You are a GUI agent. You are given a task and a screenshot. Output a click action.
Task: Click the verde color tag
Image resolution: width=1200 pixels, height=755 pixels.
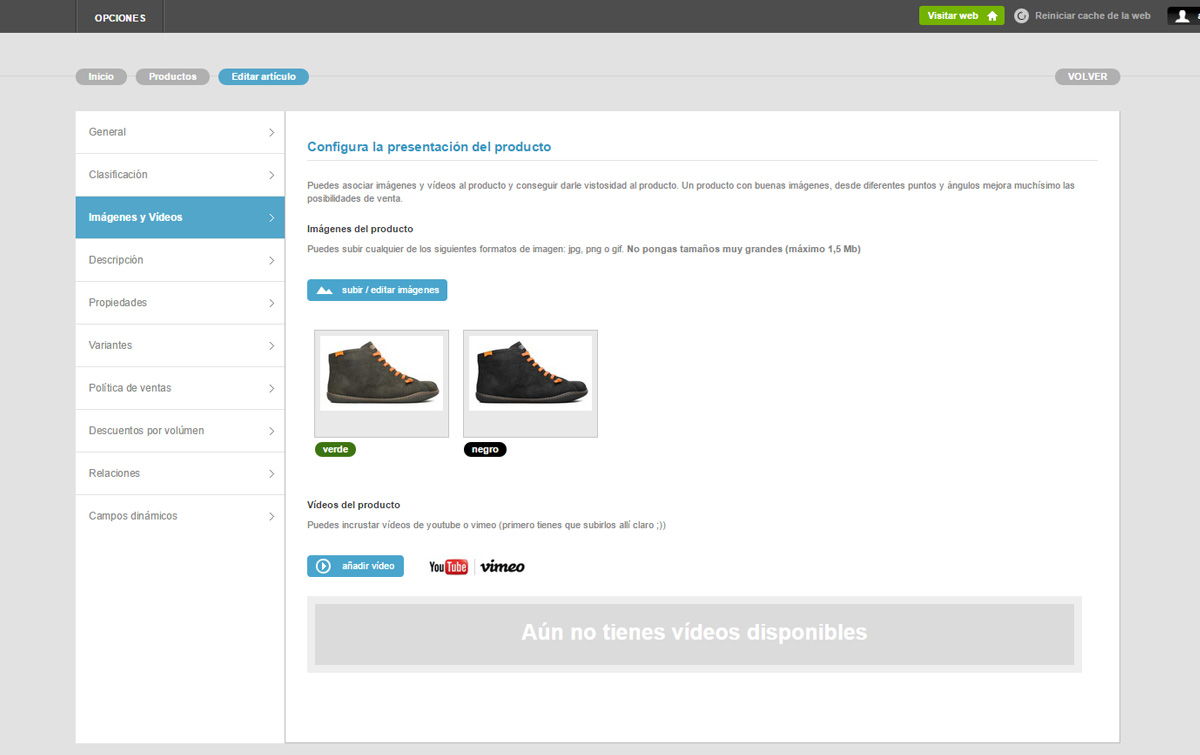click(x=335, y=450)
